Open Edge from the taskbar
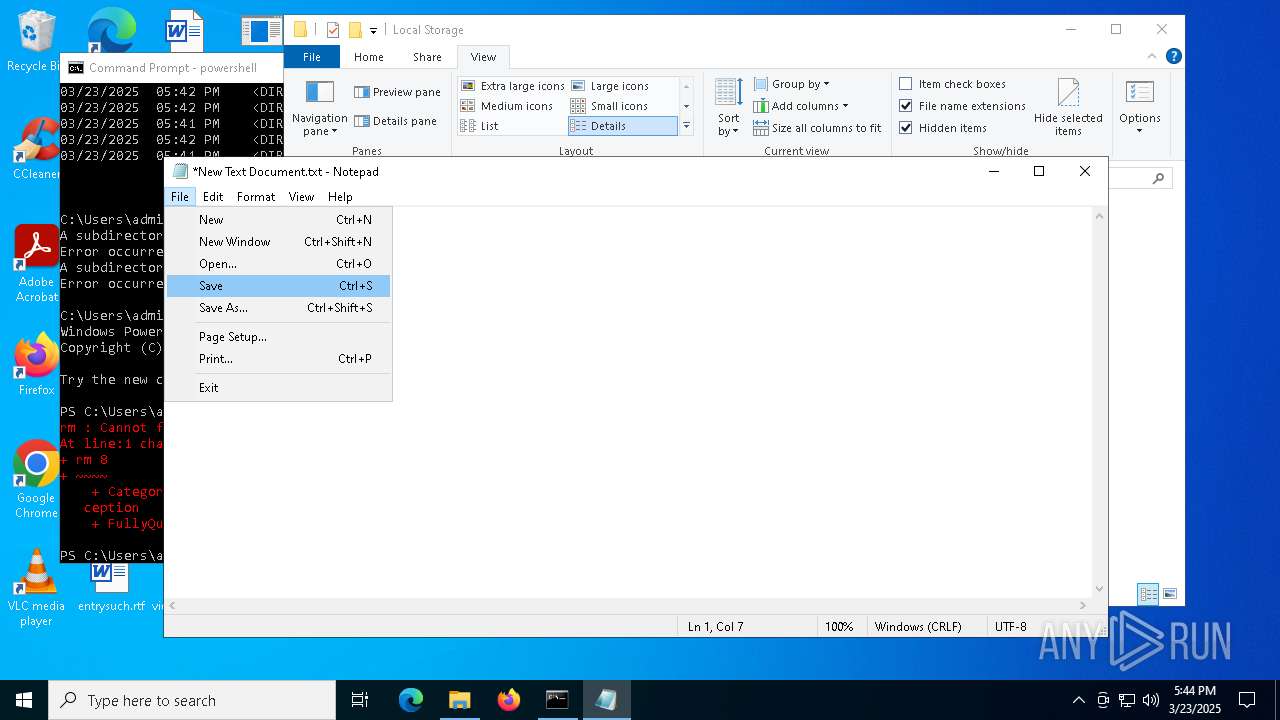This screenshot has height=720, width=1280. coord(411,700)
